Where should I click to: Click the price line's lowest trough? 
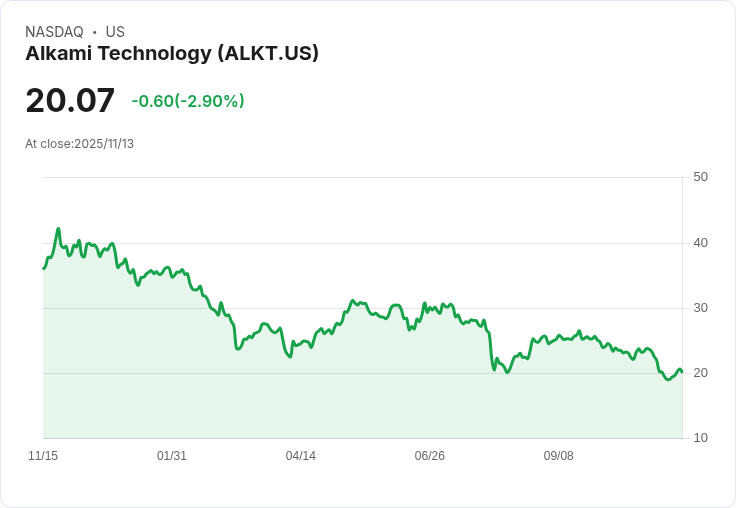click(x=668, y=379)
